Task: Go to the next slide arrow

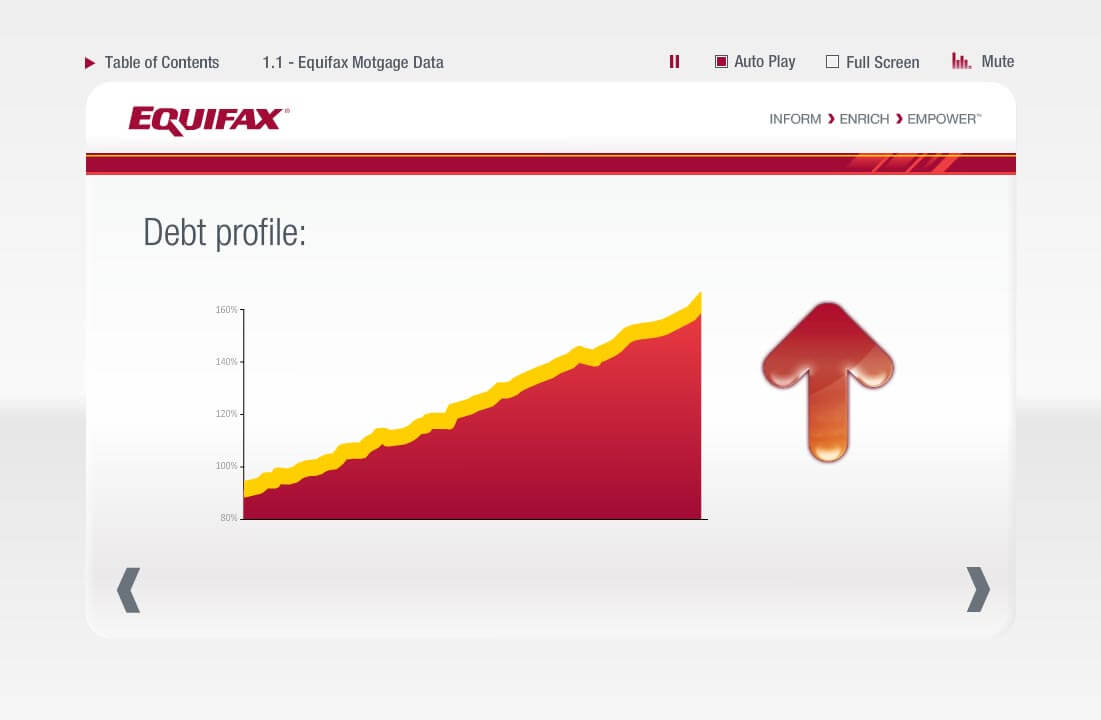Action: click(x=977, y=589)
